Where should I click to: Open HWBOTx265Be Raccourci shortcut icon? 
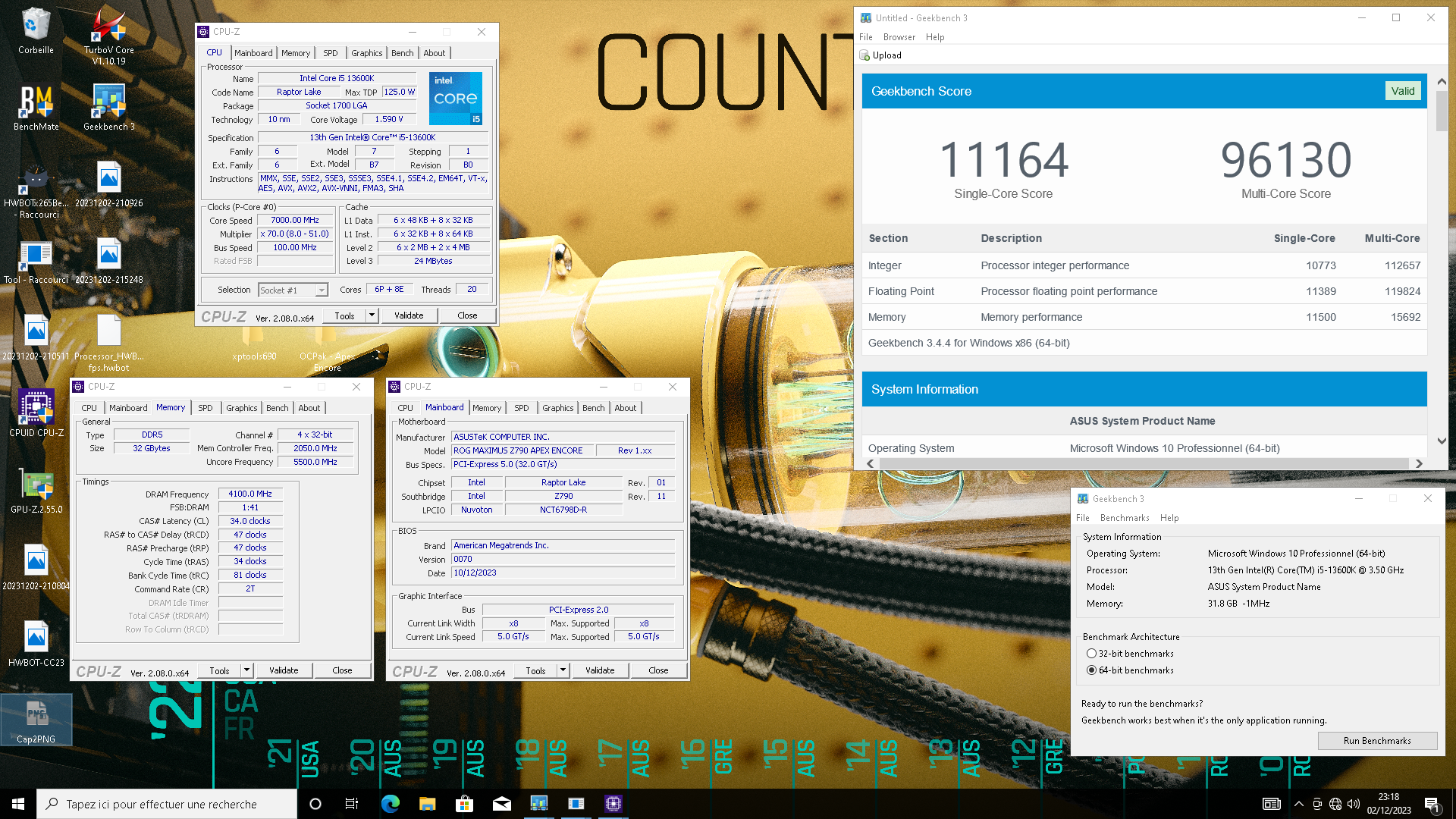[x=36, y=190]
